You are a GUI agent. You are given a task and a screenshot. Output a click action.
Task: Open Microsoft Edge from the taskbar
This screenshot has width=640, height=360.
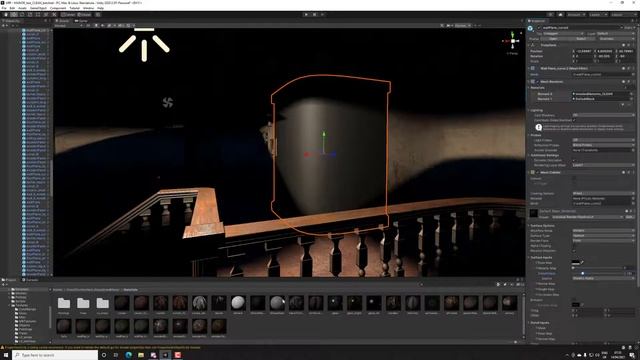click(x=129, y=355)
